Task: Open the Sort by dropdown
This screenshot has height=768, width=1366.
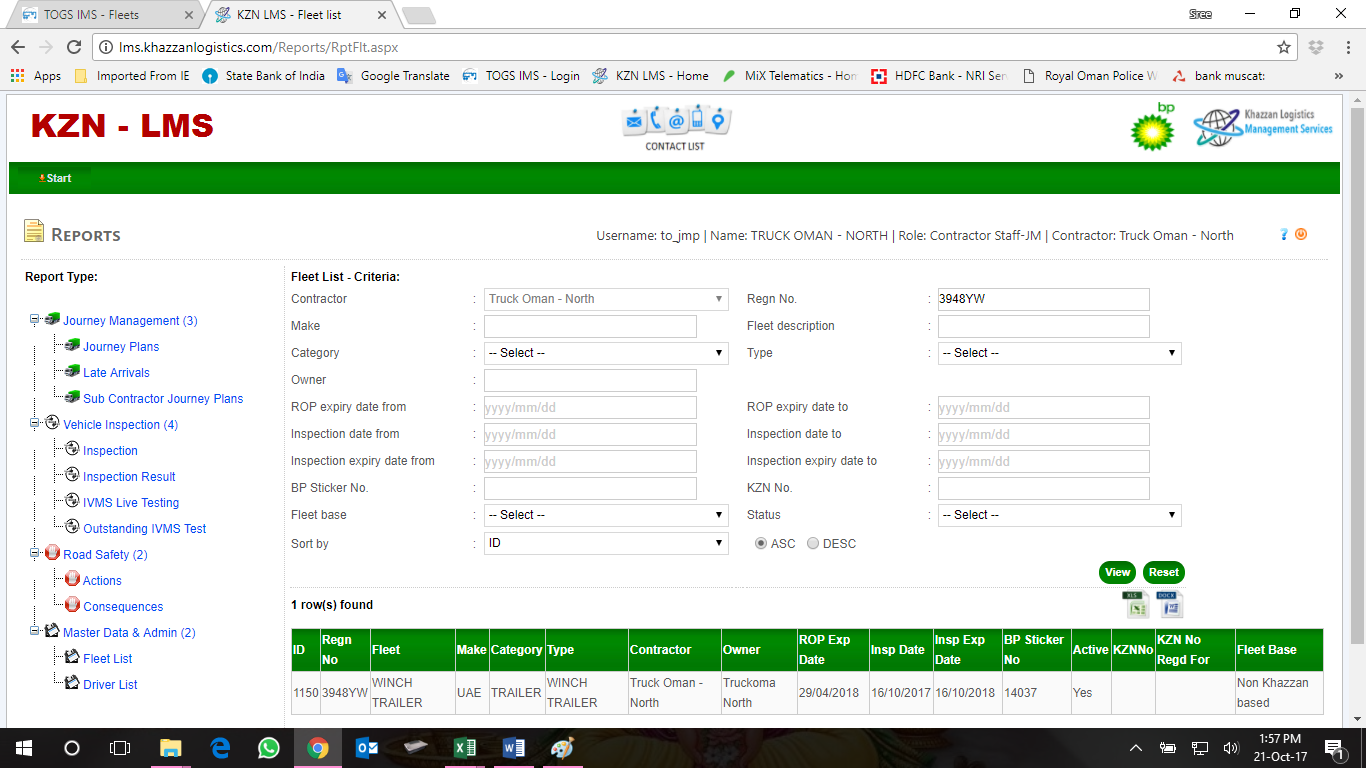Action: tap(606, 544)
